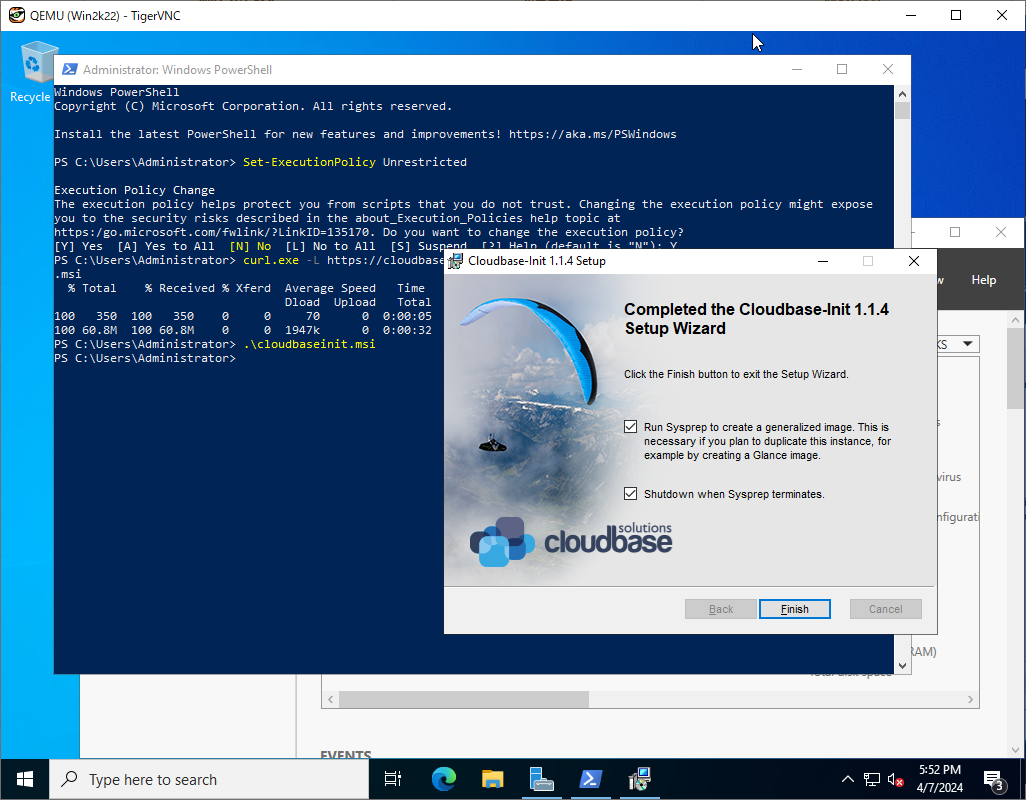Expand the Tasks dropdown arrow in Server Manager
The height and width of the screenshot is (800, 1026).
(x=968, y=343)
